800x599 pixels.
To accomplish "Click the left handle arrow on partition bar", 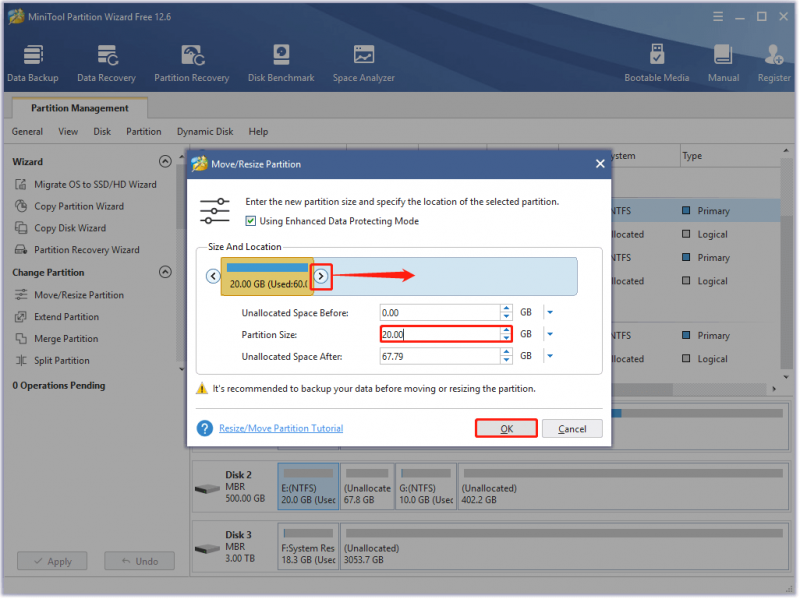I will click(x=213, y=276).
